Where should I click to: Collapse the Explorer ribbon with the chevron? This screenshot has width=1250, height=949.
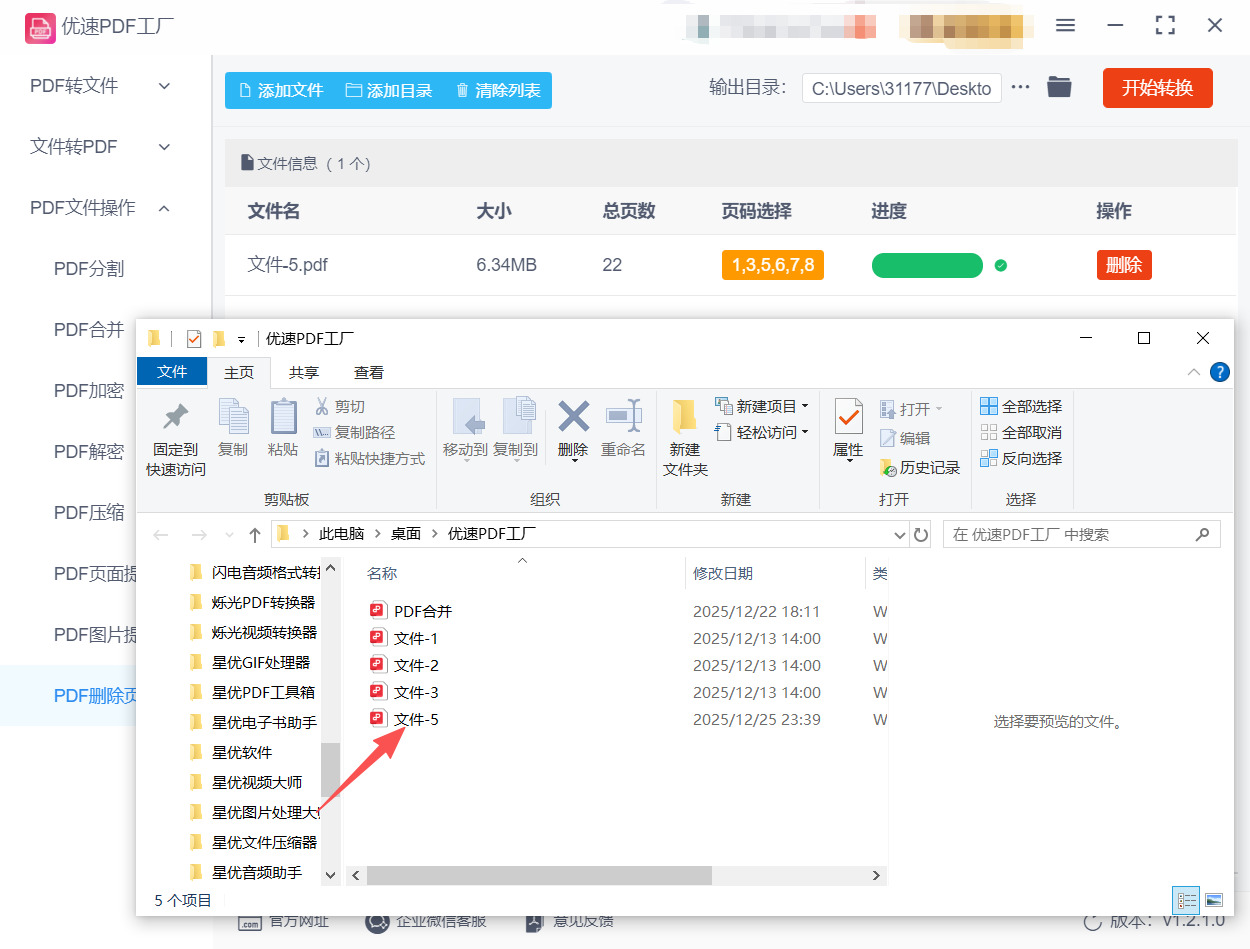(1194, 372)
